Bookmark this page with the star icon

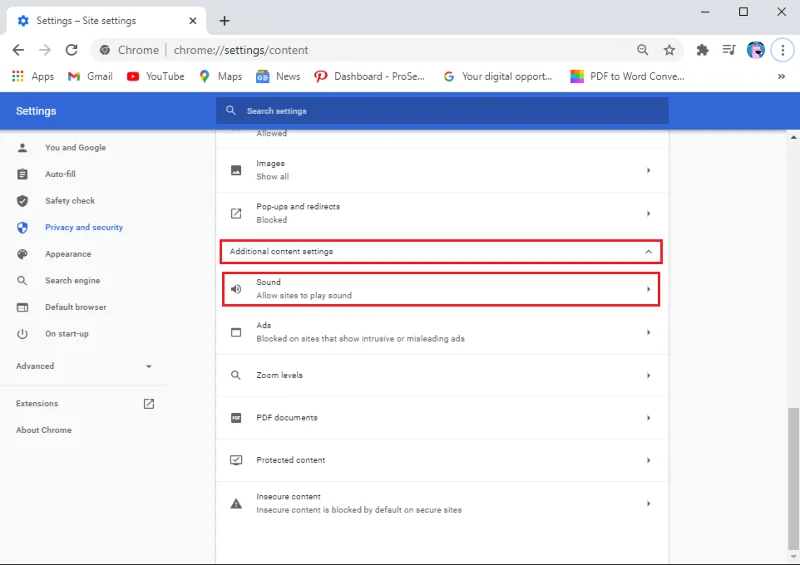click(x=669, y=50)
